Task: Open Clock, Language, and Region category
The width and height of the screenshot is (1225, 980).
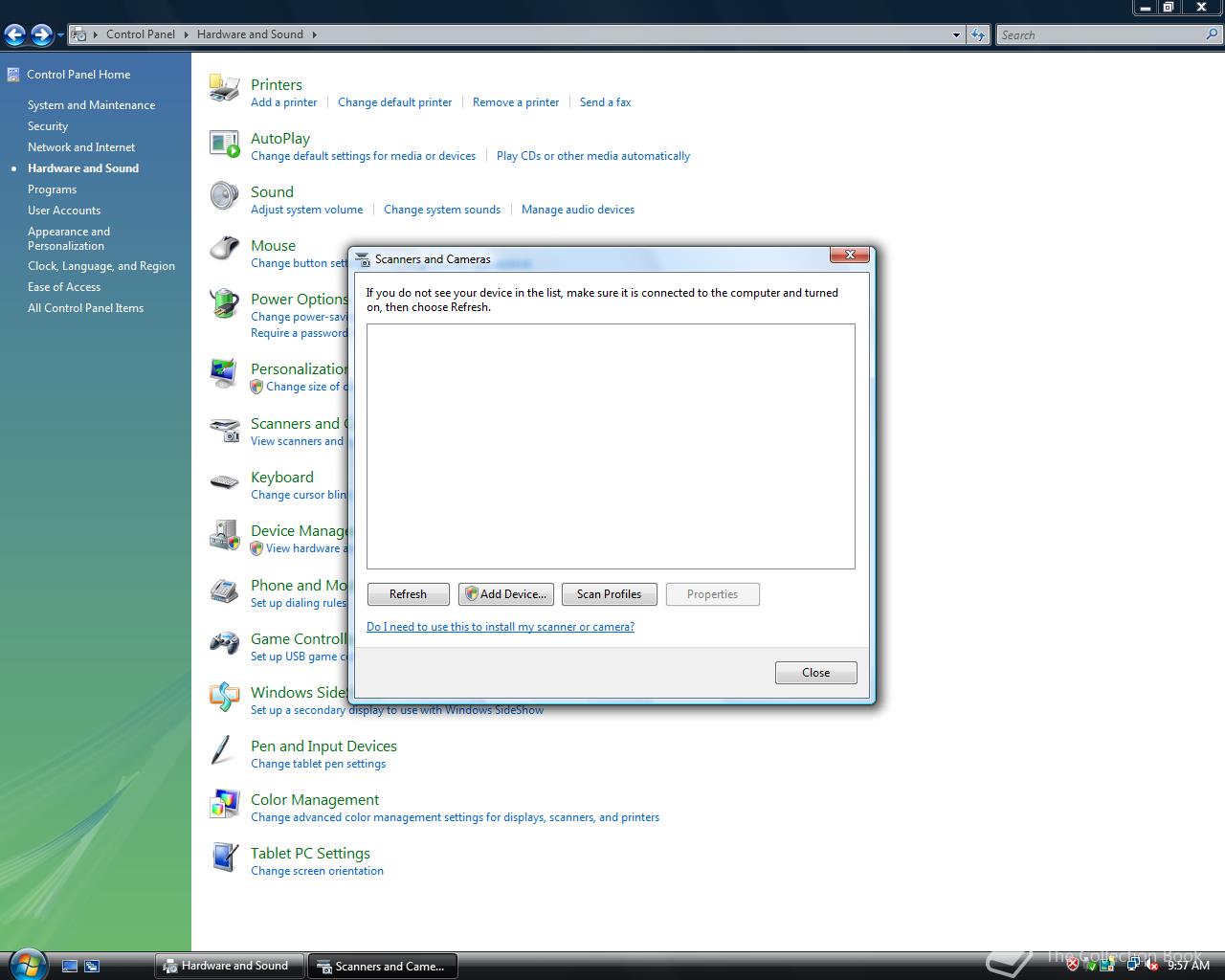Action: [101, 266]
